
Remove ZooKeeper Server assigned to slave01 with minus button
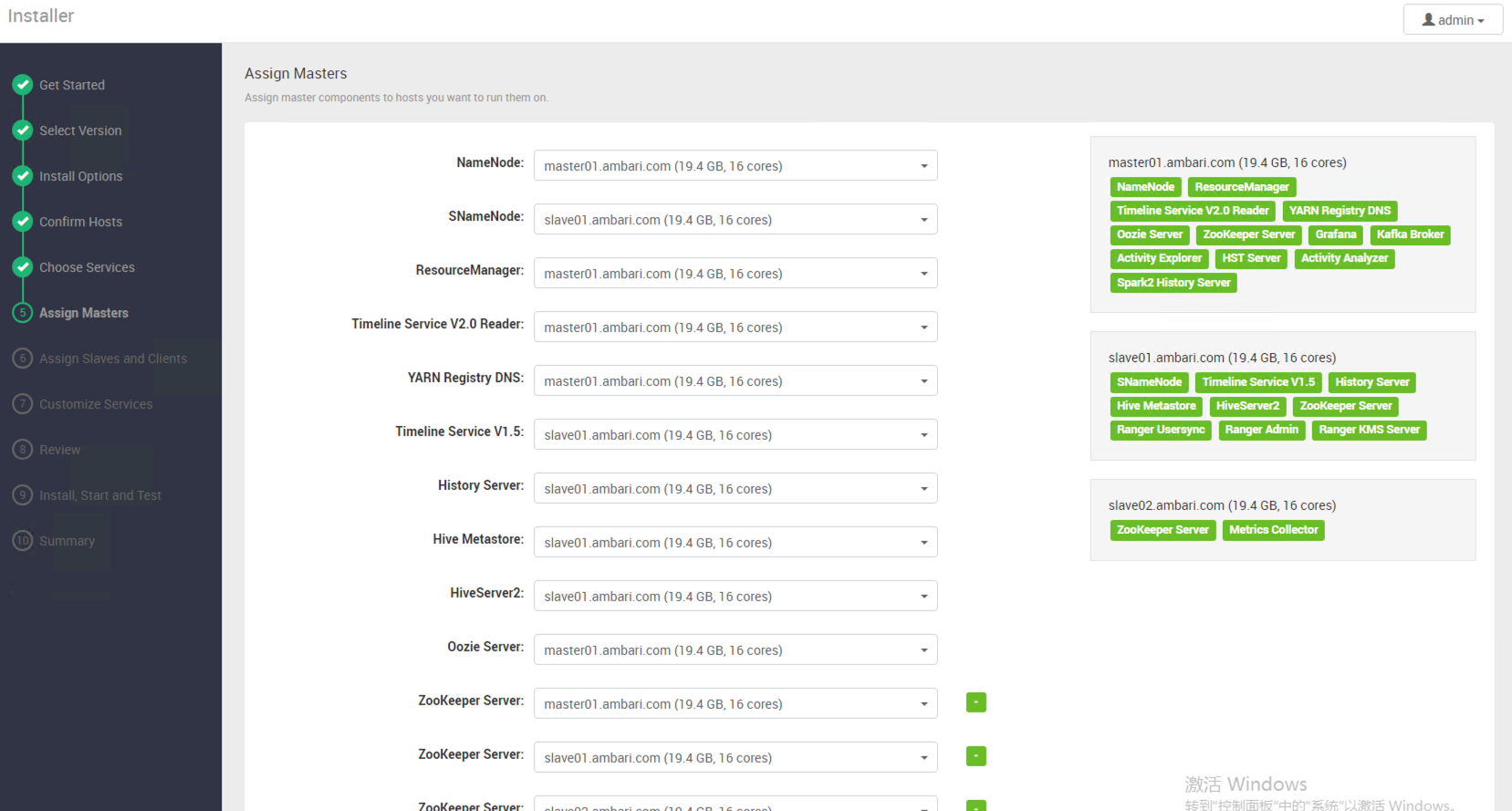(975, 756)
